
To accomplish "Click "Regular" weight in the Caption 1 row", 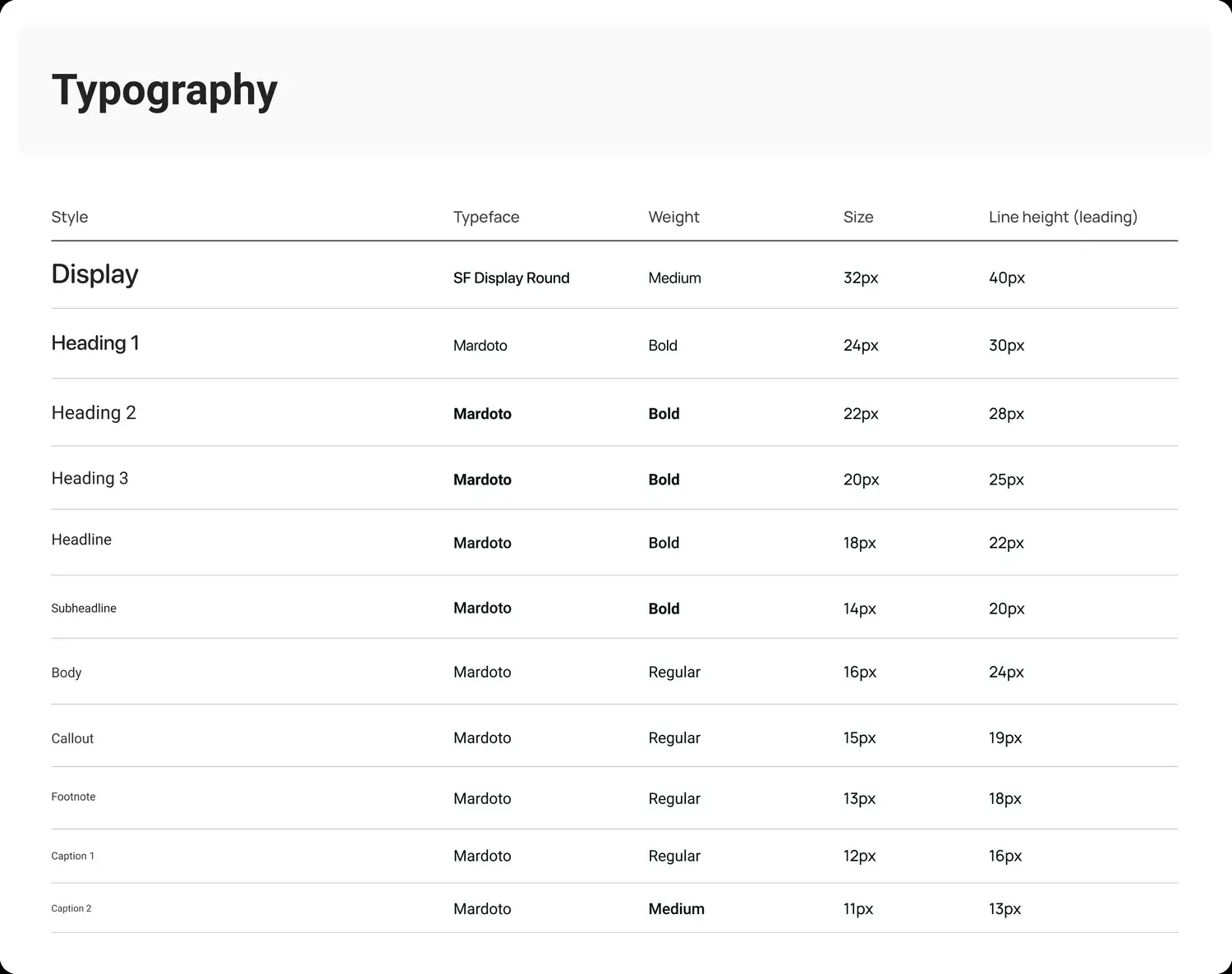I will (674, 856).
